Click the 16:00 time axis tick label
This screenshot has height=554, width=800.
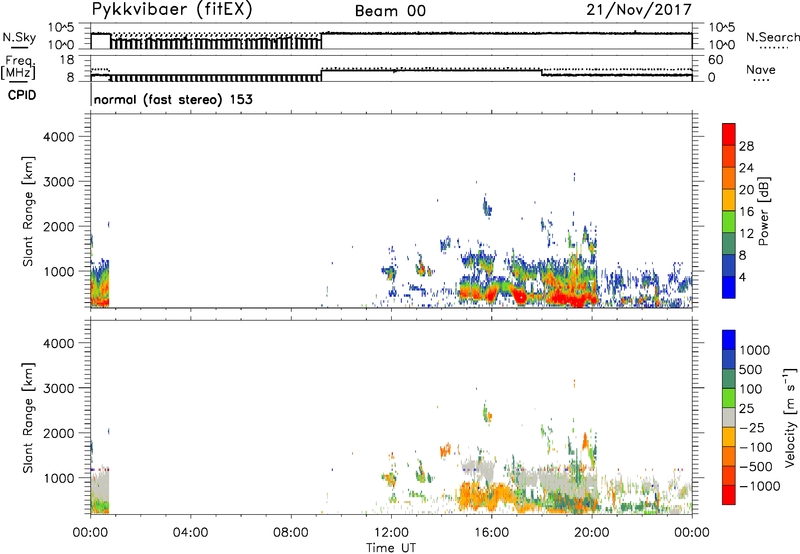491,533
